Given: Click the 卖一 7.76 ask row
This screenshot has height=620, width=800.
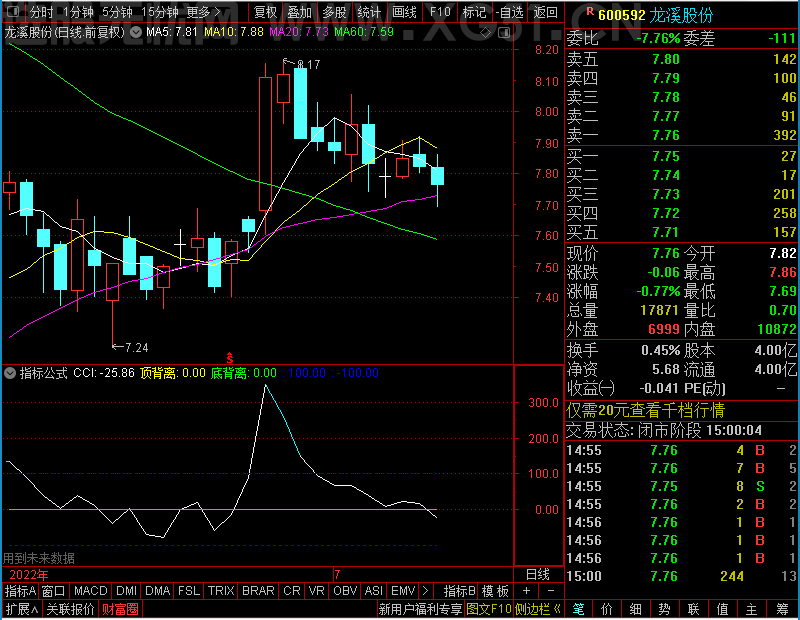Looking at the screenshot, I should coord(682,135).
